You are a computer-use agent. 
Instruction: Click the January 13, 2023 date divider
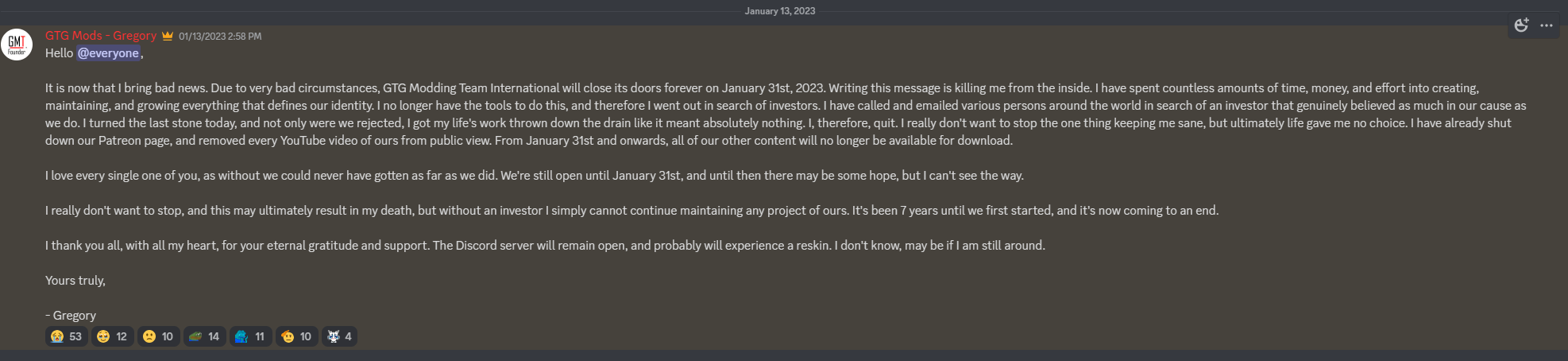[780, 11]
